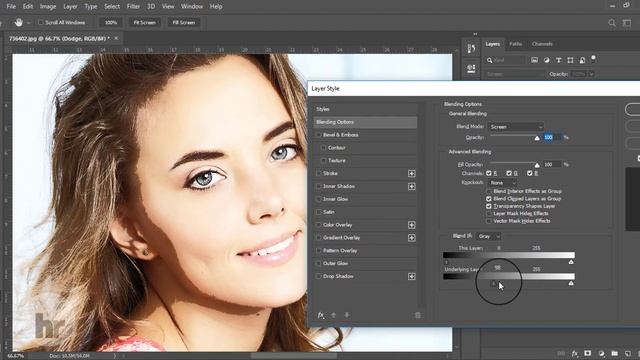Uncheck the G channel checkbox

coord(509,173)
